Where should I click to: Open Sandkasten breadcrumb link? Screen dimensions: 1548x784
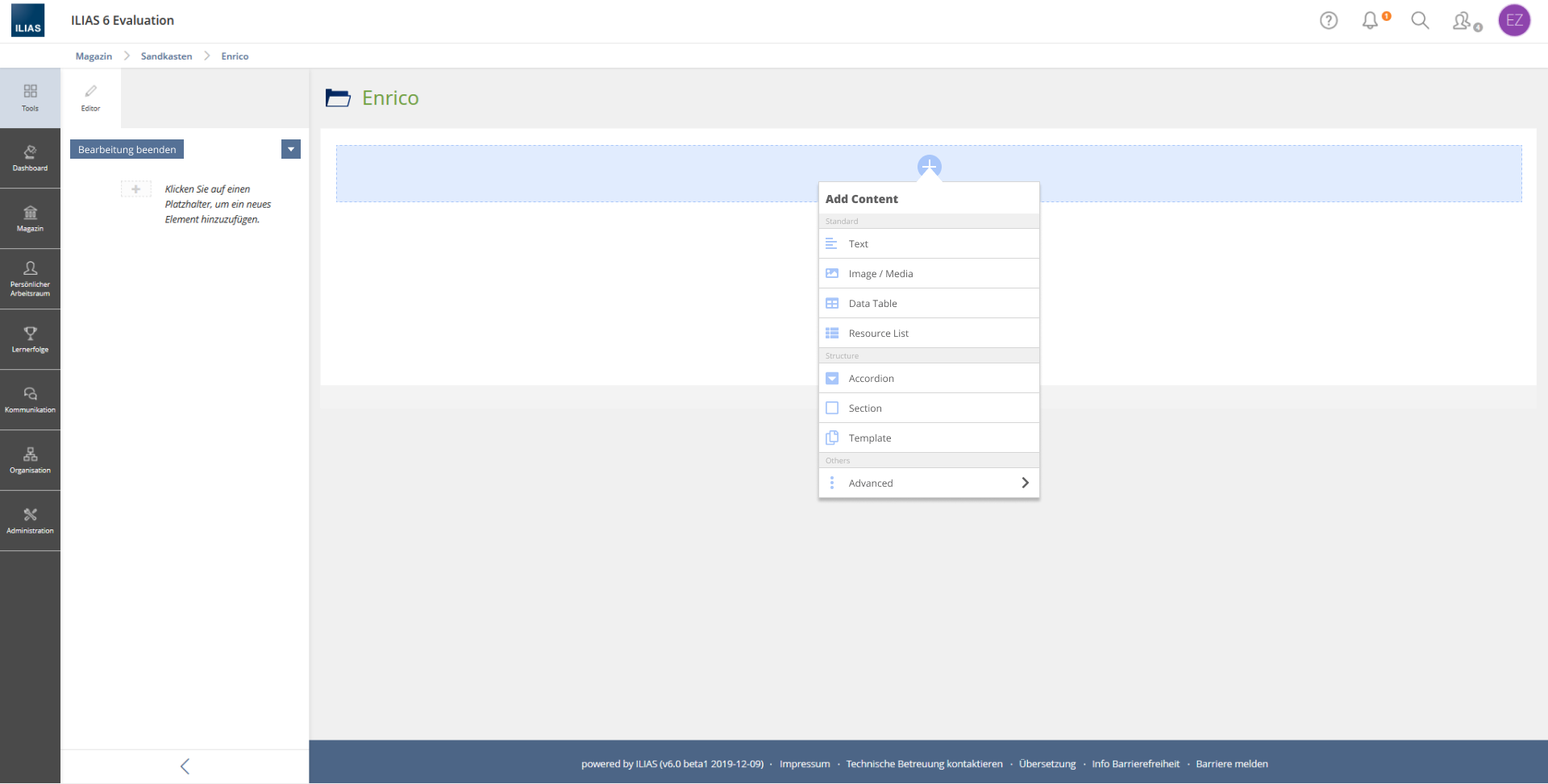point(166,56)
